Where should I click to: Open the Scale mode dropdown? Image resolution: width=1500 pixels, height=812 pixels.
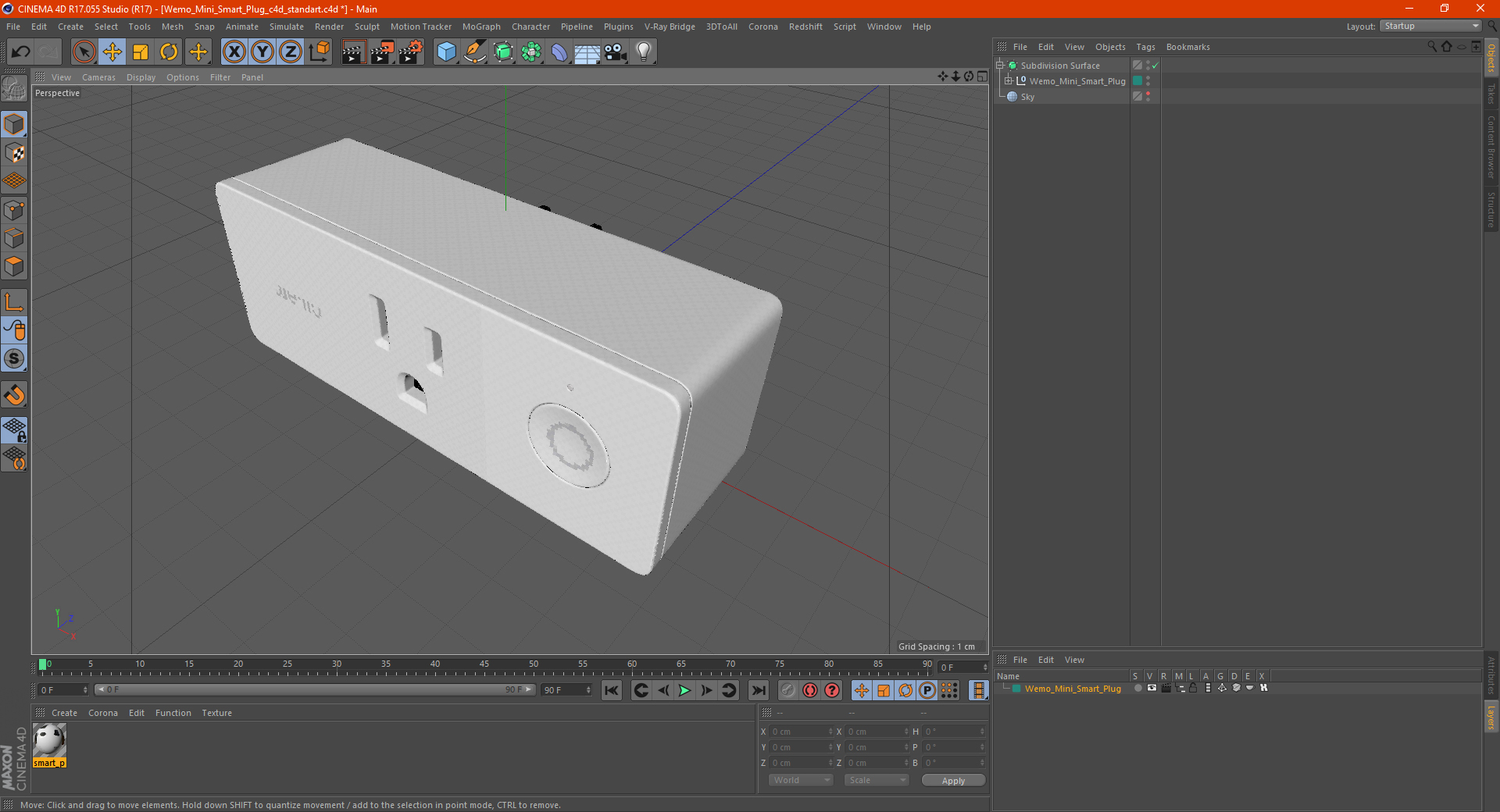[877, 781]
